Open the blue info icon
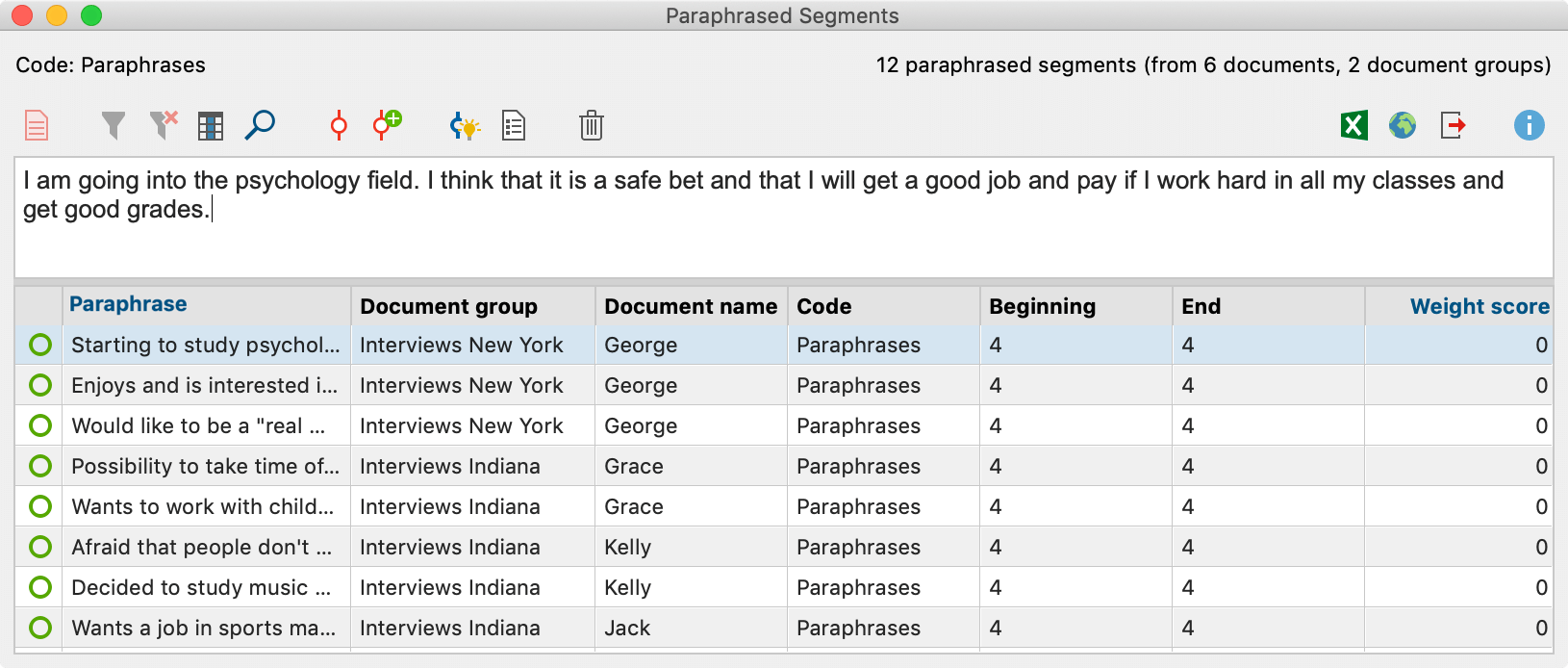The image size is (1568, 668). (1529, 125)
